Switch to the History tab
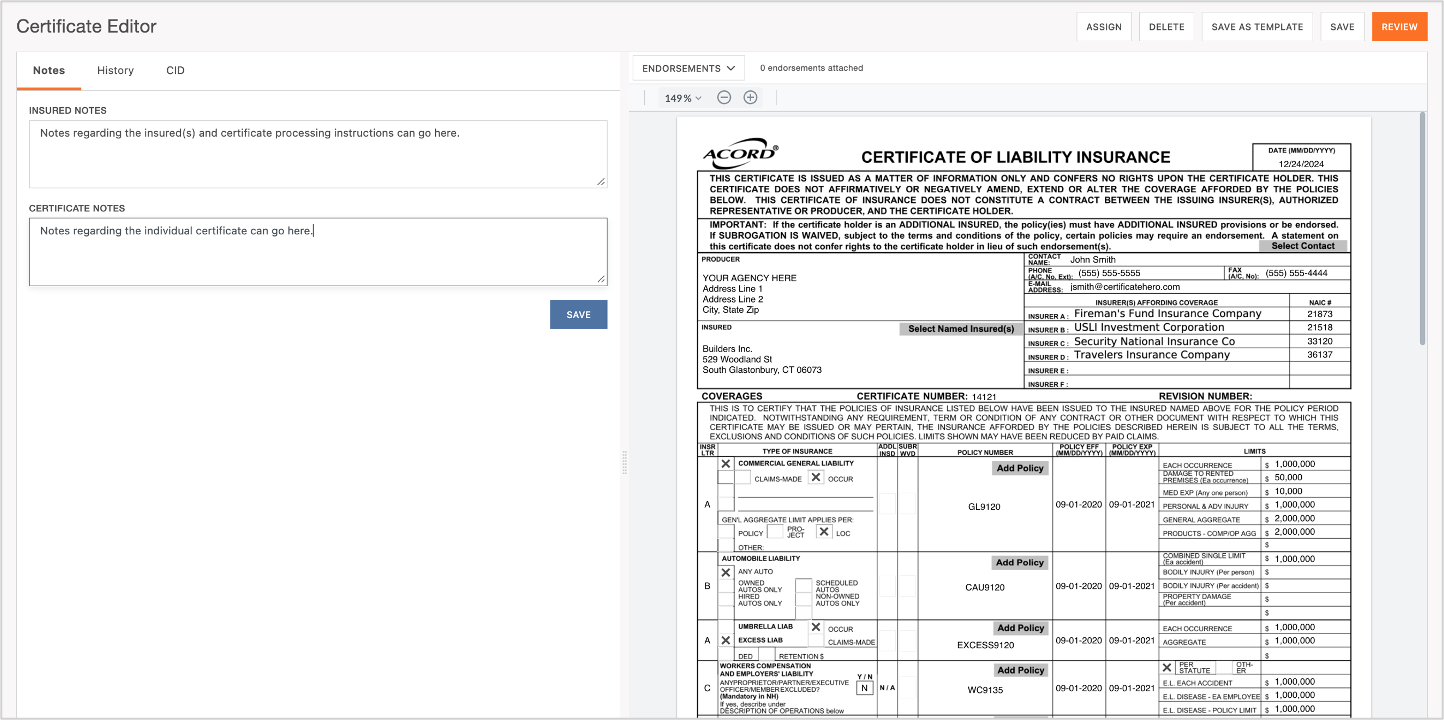Screen dimensions: 1444x720 [115, 70]
